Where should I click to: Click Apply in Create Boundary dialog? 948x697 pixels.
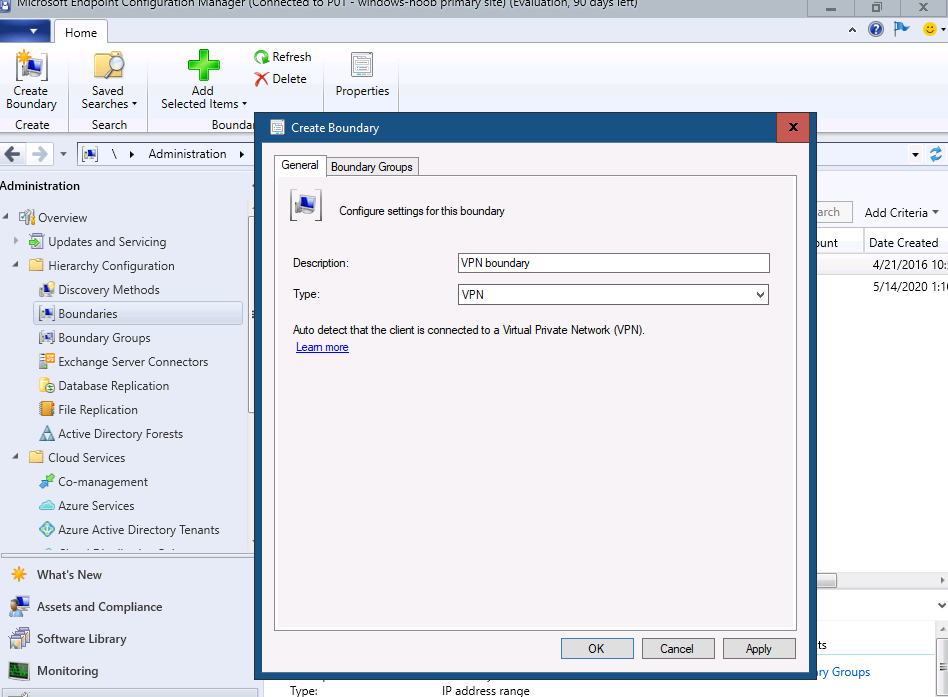pyautogui.click(x=759, y=649)
